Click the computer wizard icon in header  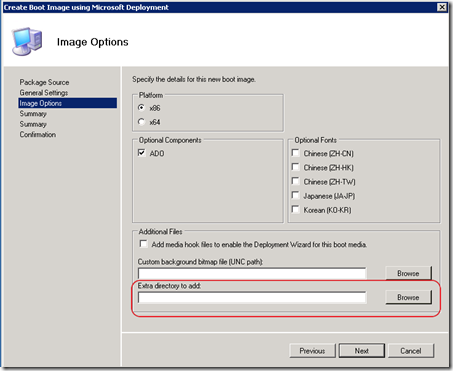[27, 41]
